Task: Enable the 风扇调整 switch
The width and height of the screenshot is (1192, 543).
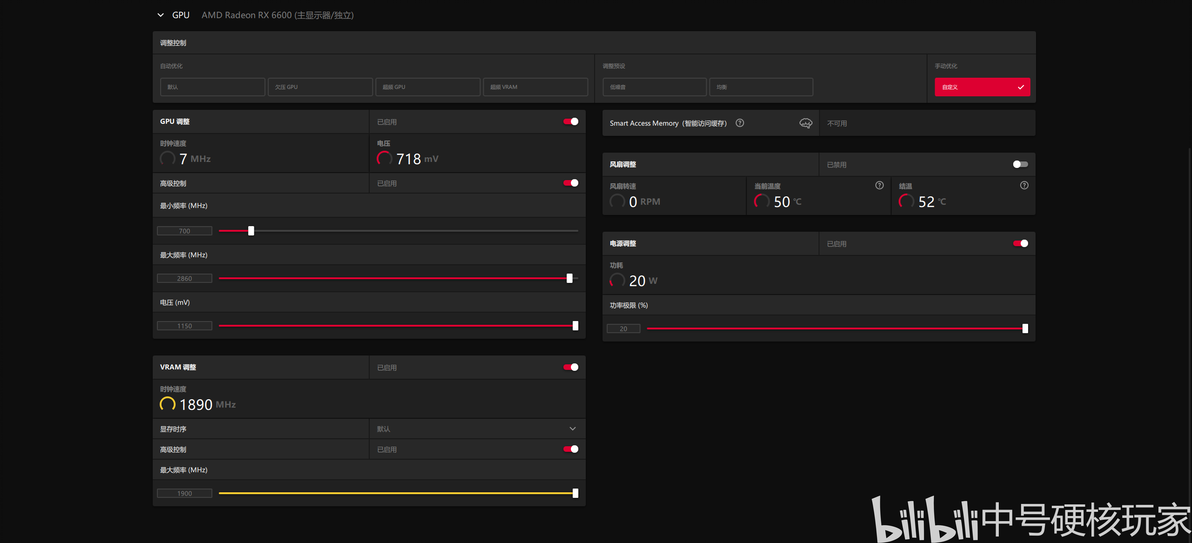Action: [1020, 164]
